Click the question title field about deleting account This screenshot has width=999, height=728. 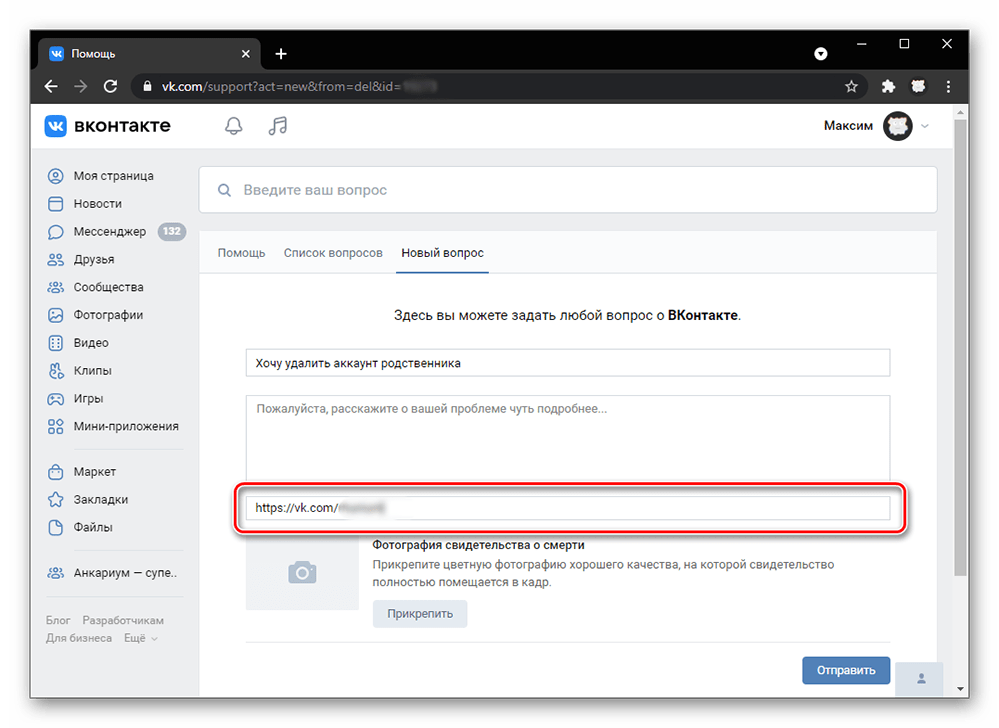[x=568, y=363]
